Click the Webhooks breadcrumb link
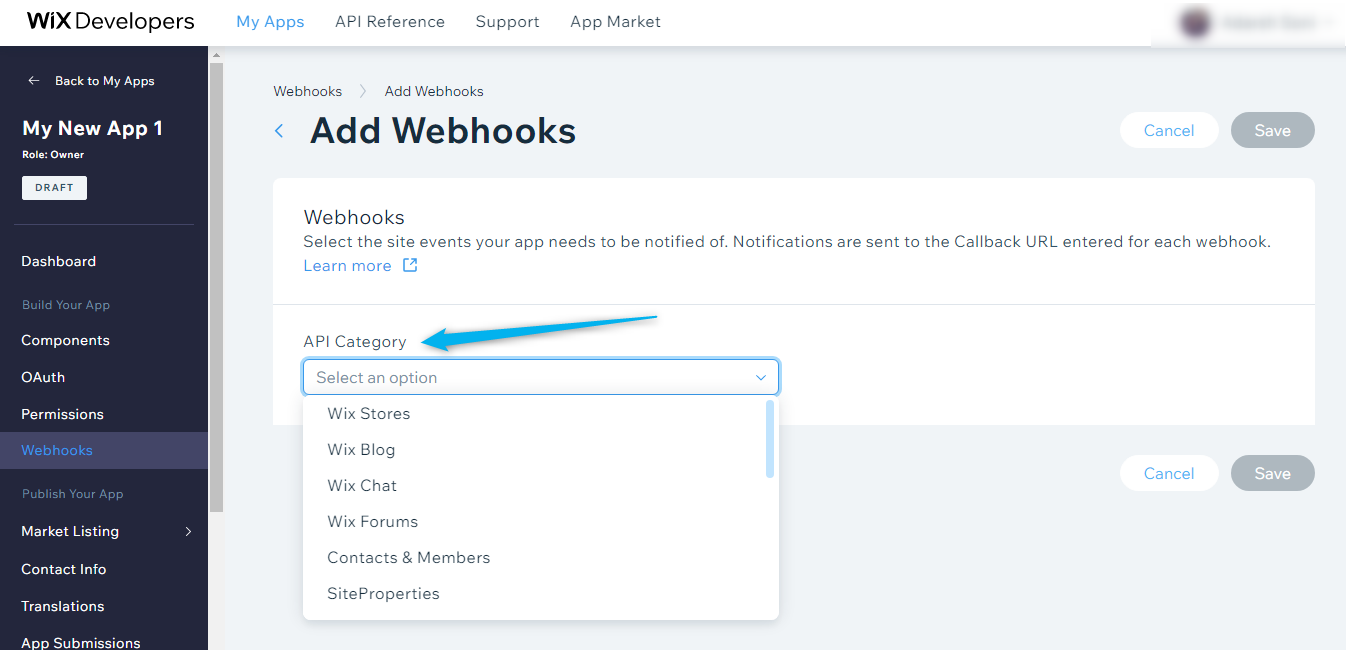The width and height of the screenshot is (1346, 650). (308, 91)
